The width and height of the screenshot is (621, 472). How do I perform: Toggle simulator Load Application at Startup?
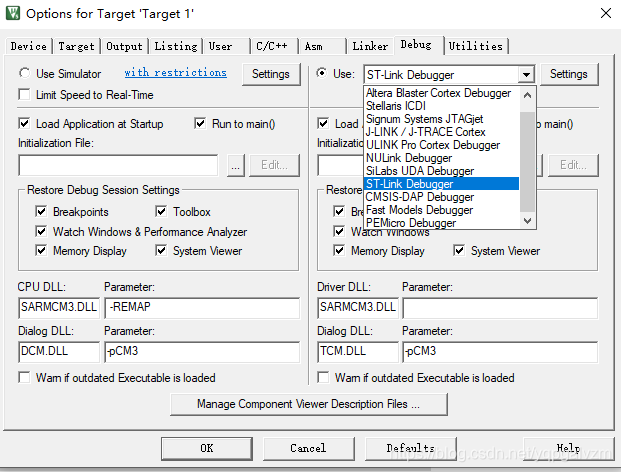coord(25,124)
